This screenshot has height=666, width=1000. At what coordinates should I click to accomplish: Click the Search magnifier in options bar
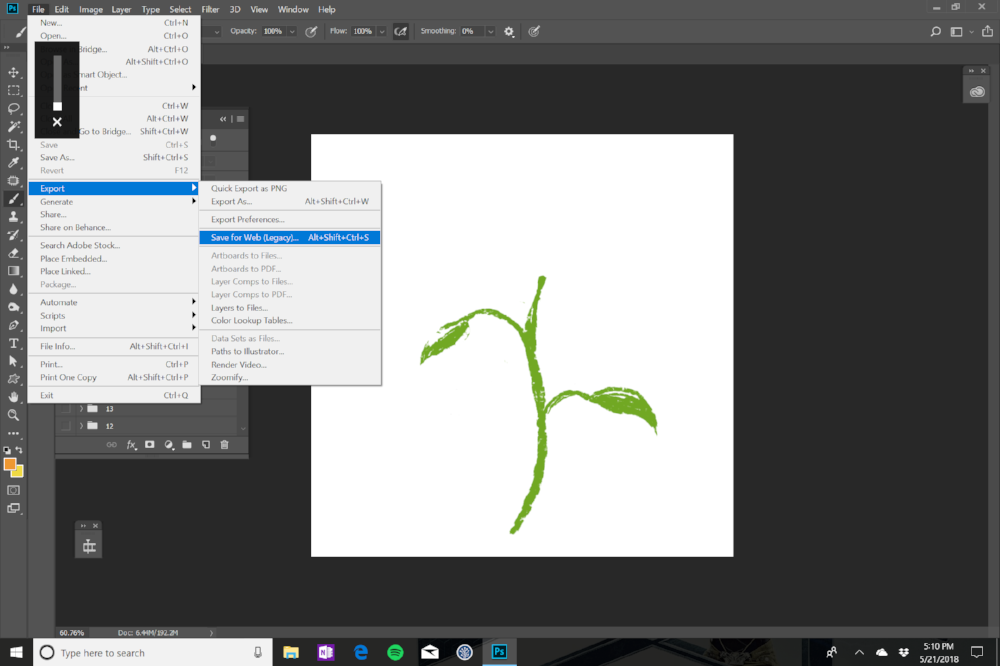pyautogui.click(x=936, y=31)
